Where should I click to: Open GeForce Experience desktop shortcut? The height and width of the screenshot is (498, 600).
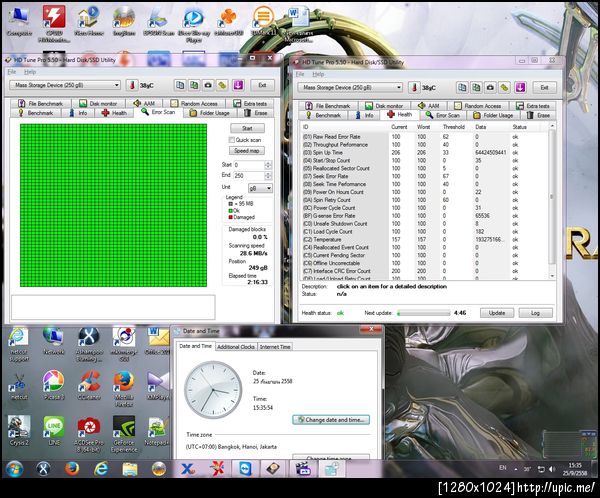click(x=124, y=434)
